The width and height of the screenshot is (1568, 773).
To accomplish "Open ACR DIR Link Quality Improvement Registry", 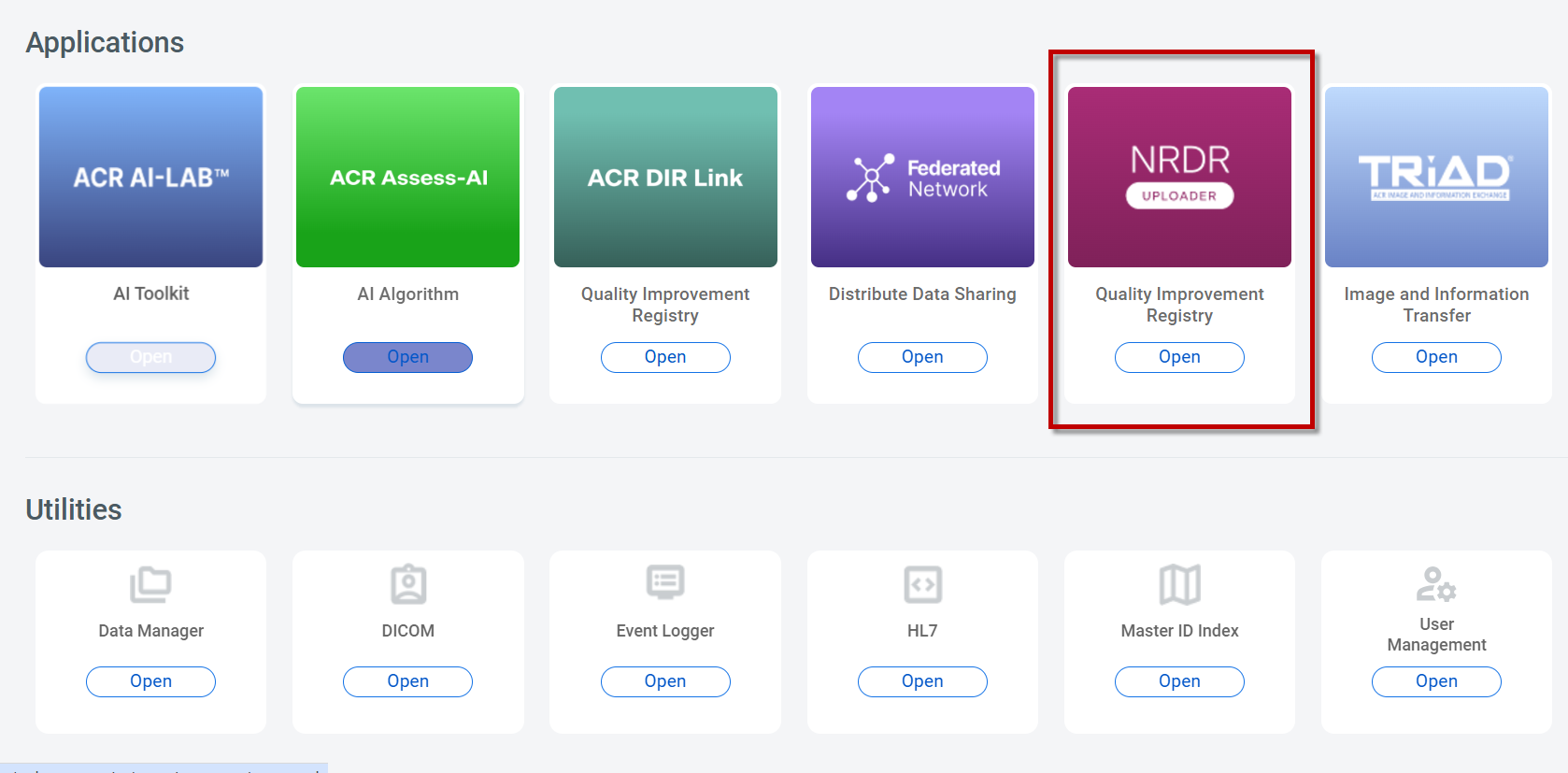I will [665, 357].
